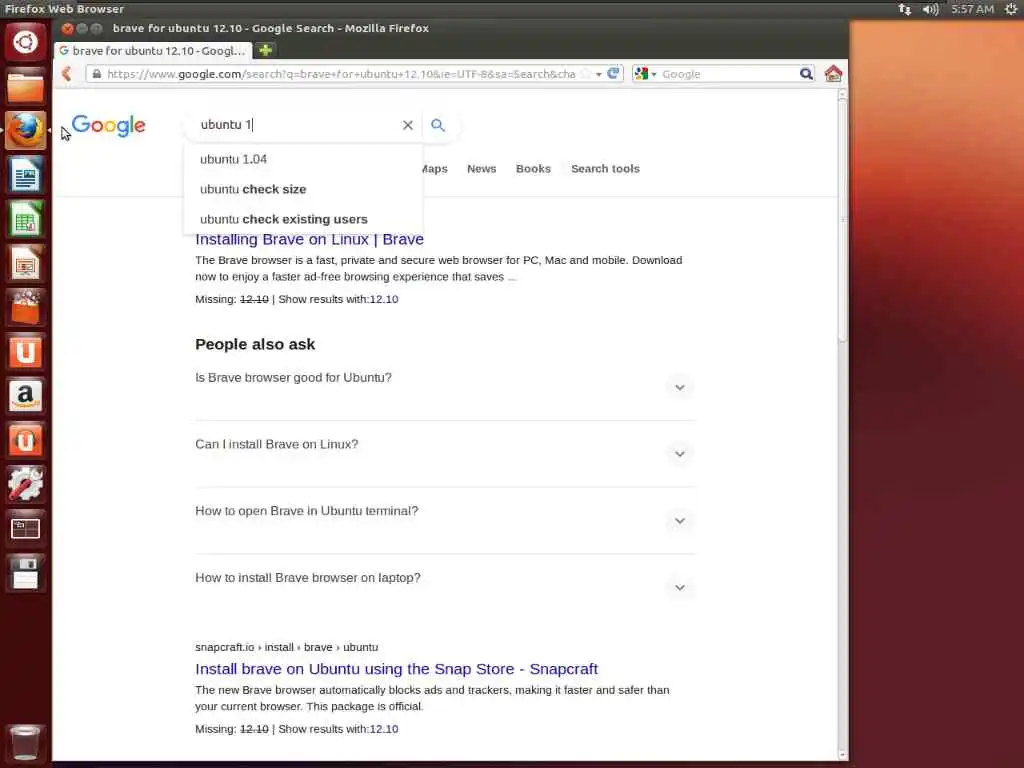The width and height of the screenshot is (1024, 768).
Task: Open the Trash in the launcher
Action: point(25,743)
